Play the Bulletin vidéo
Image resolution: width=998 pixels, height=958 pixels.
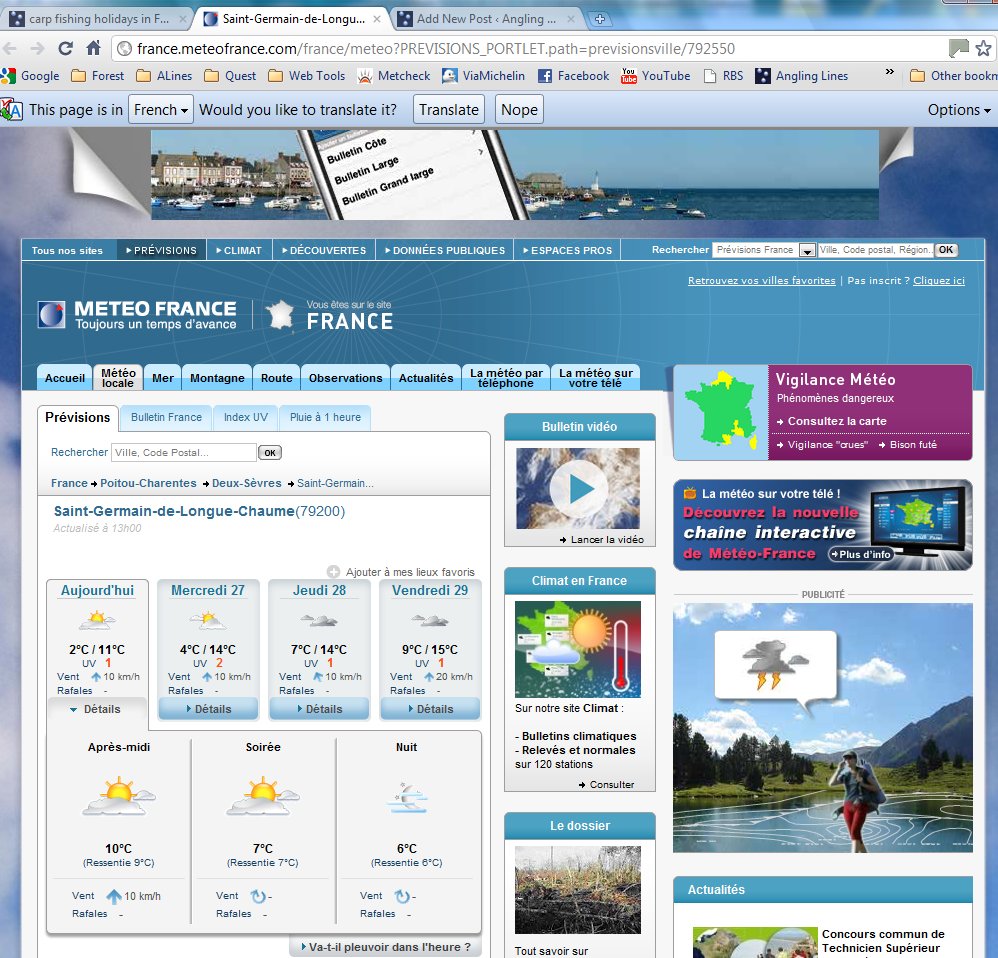[x=579, y=489]
